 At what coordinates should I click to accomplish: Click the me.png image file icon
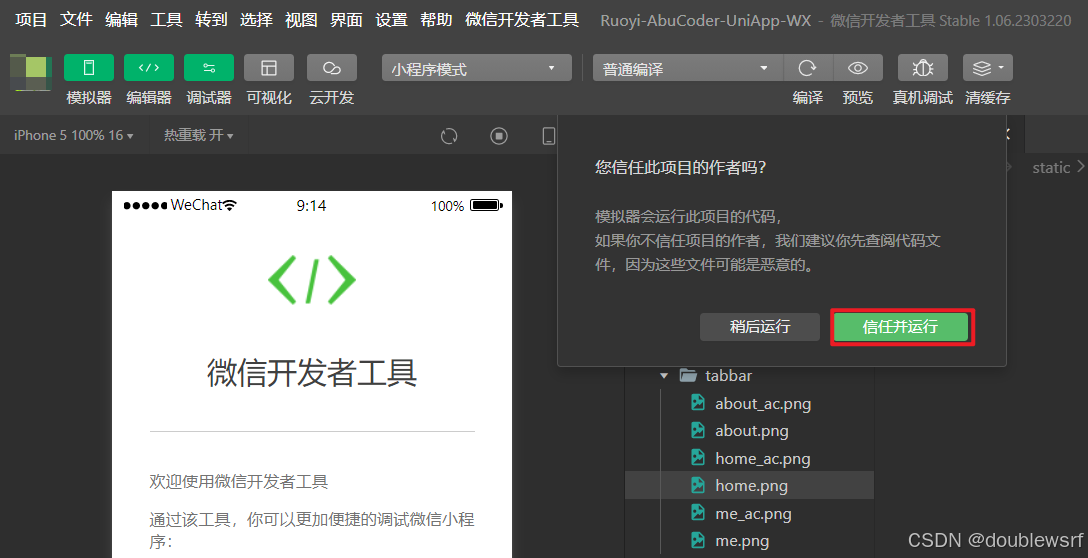(698, 540)
